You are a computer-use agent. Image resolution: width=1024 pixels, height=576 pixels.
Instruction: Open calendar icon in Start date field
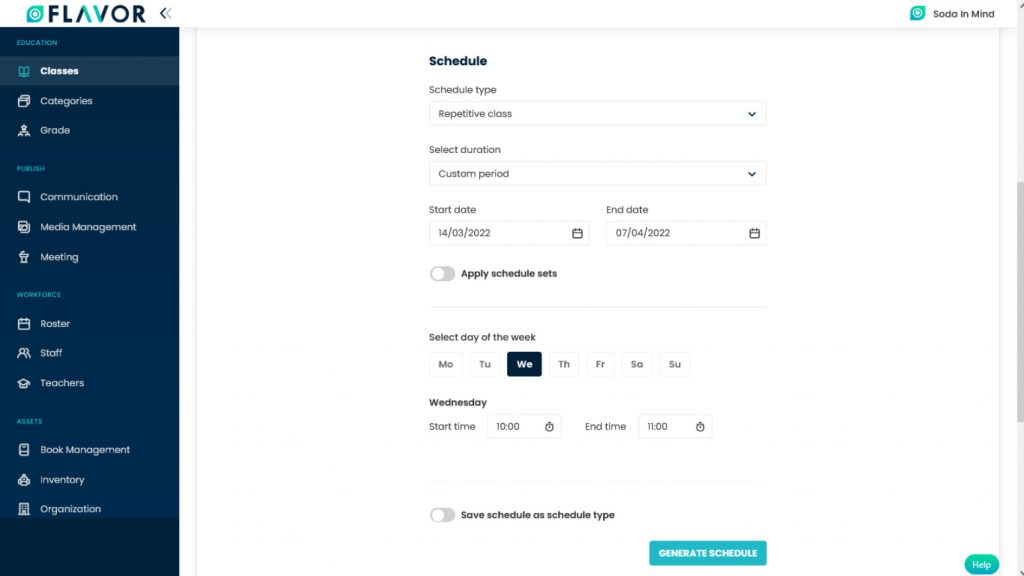[577, 233]
